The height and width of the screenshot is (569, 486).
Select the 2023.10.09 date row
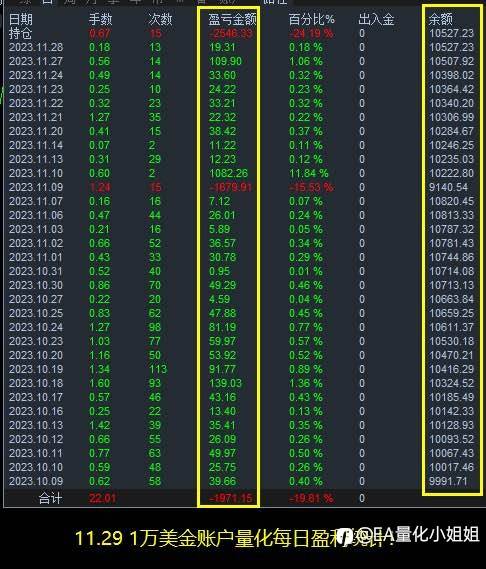[x=36, y=482]
